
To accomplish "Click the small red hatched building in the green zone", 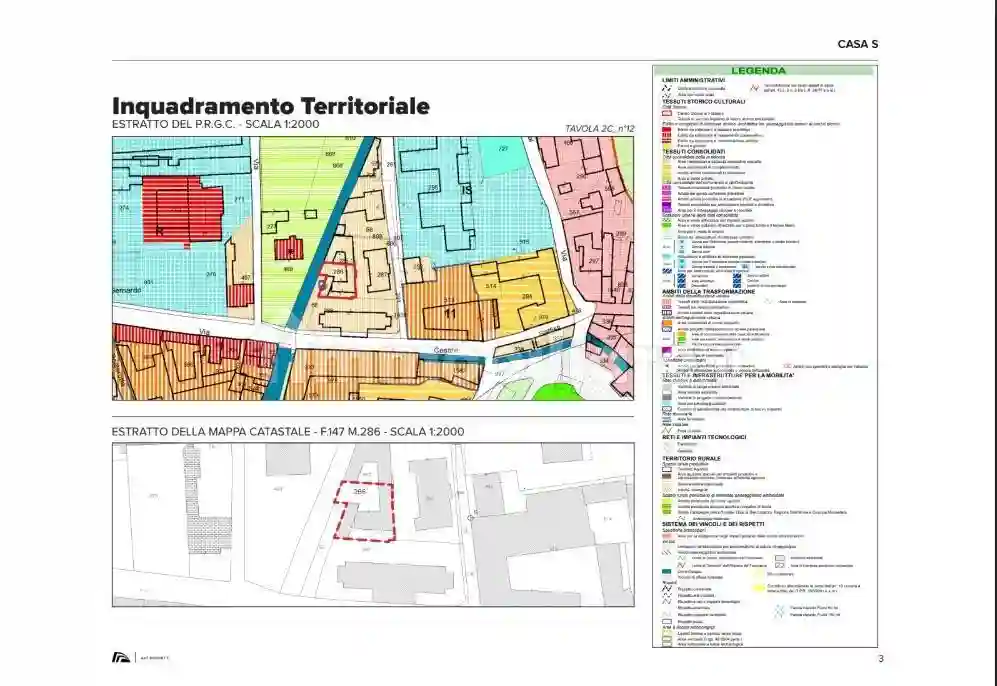I will [291, 247].
